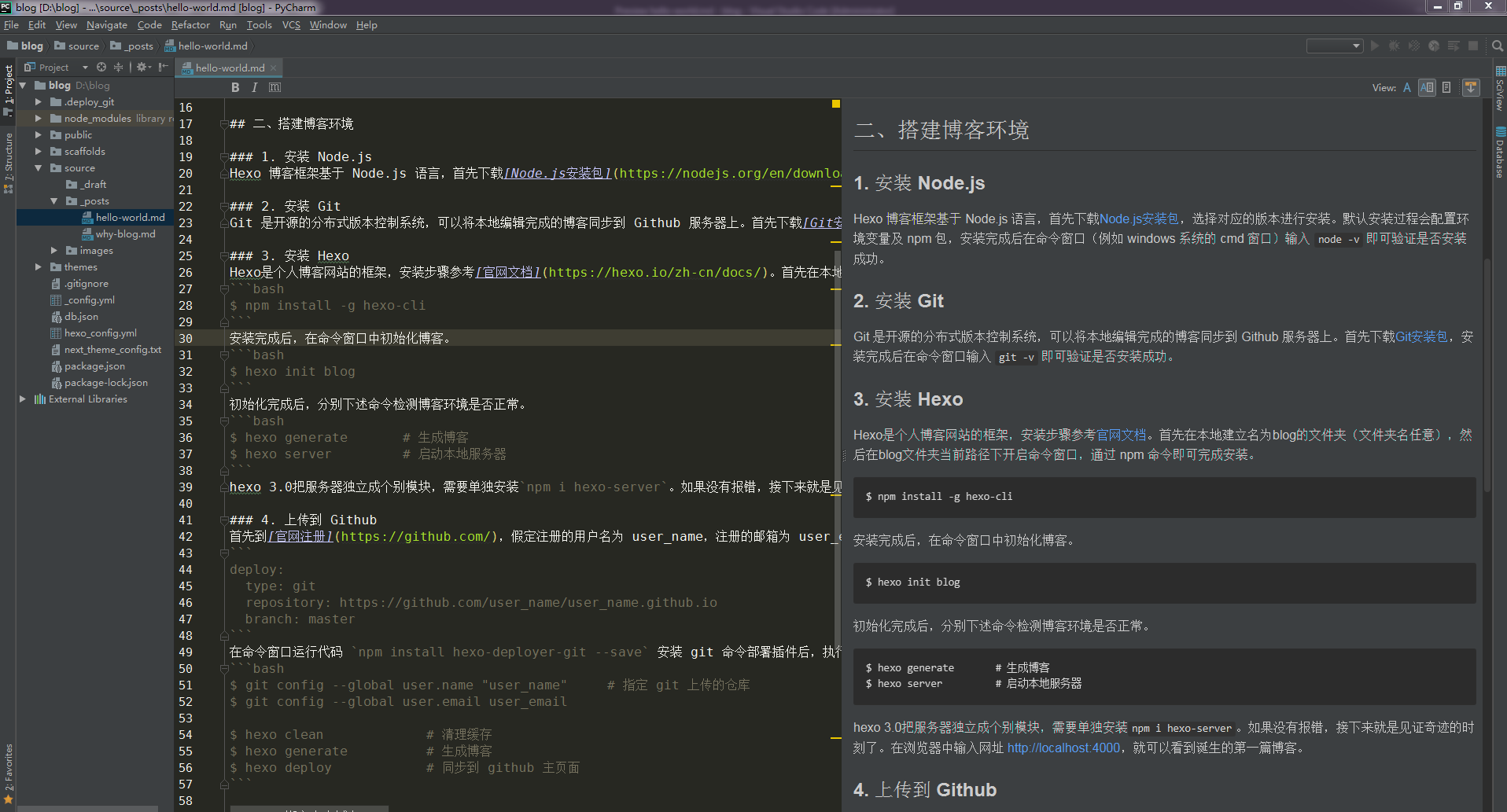Apply bold formatting in Markdown toolbar

pyautogui.click(x=235, y=87)
